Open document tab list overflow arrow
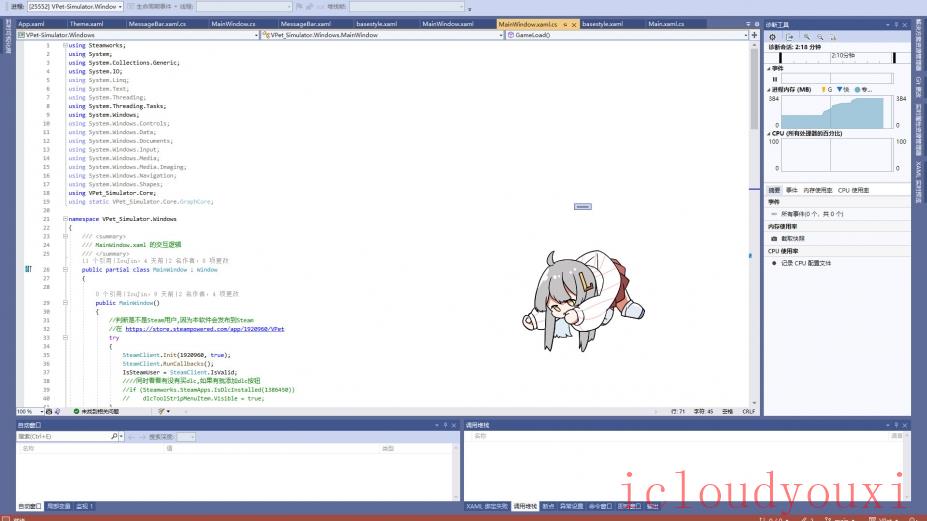This screenshot has width=927, height=521. [x=748, y=24]
